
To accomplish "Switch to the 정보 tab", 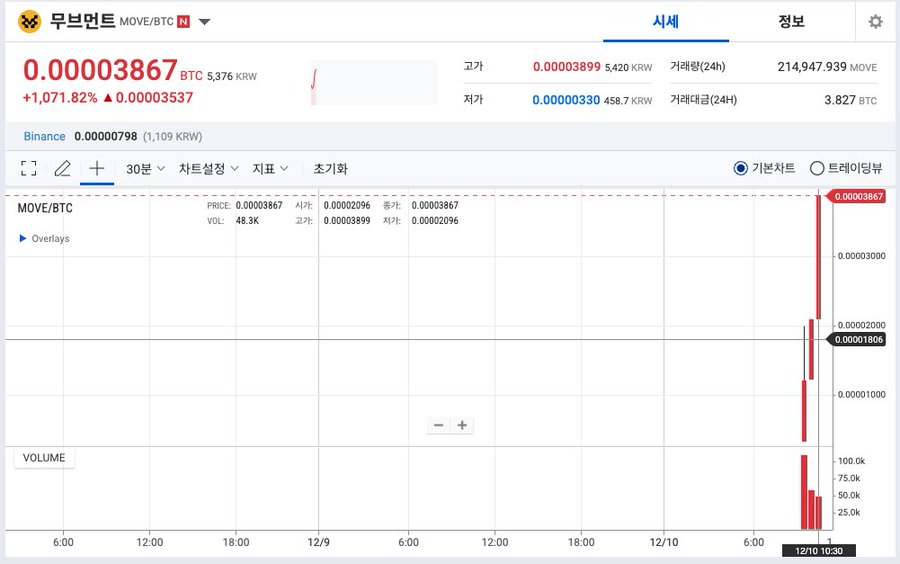I will (791, 21).
